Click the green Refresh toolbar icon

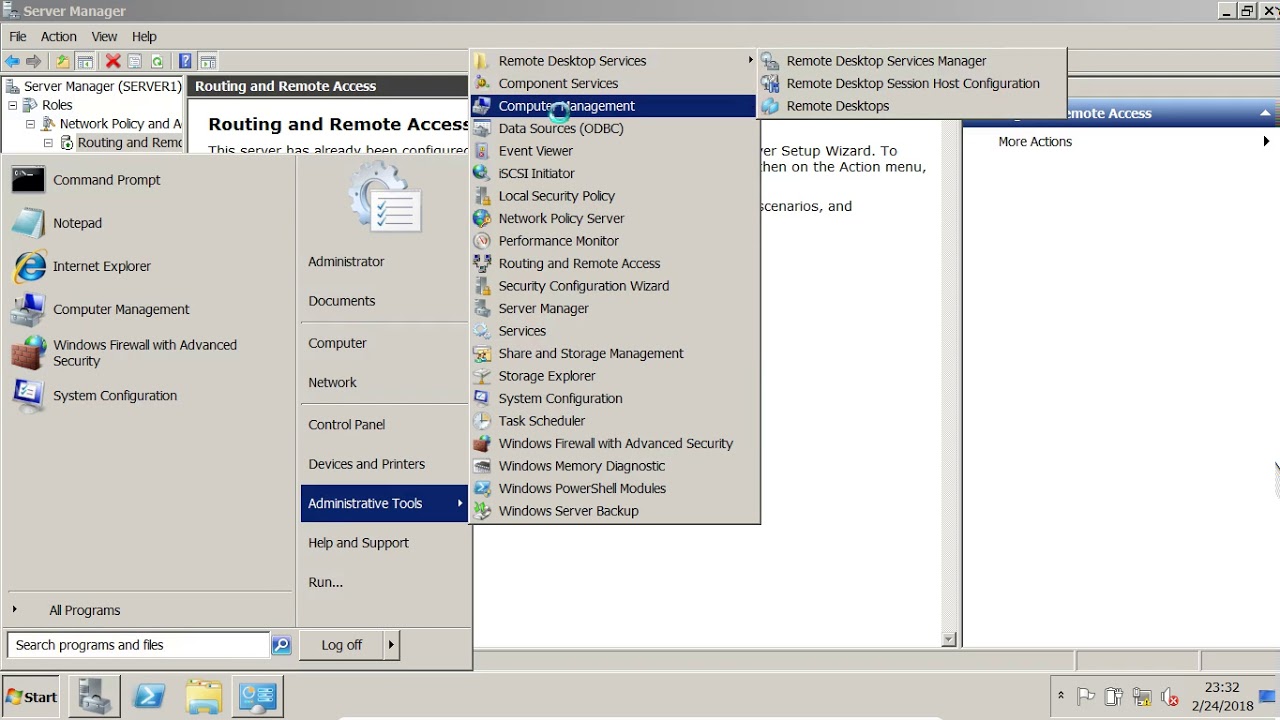coord(157,61)
